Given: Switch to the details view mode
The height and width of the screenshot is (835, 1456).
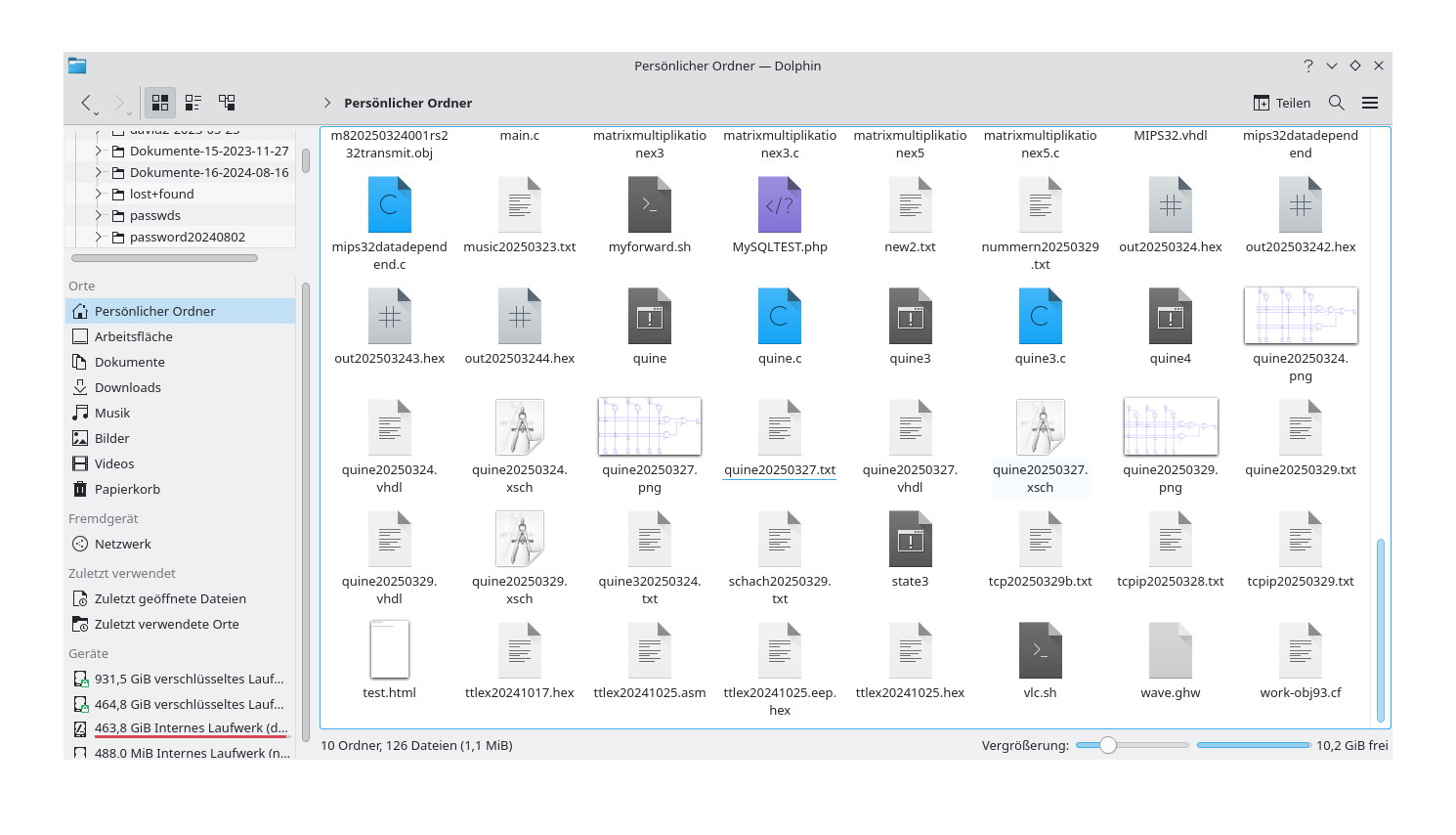Looking at the screenshot, I should 193,102.
